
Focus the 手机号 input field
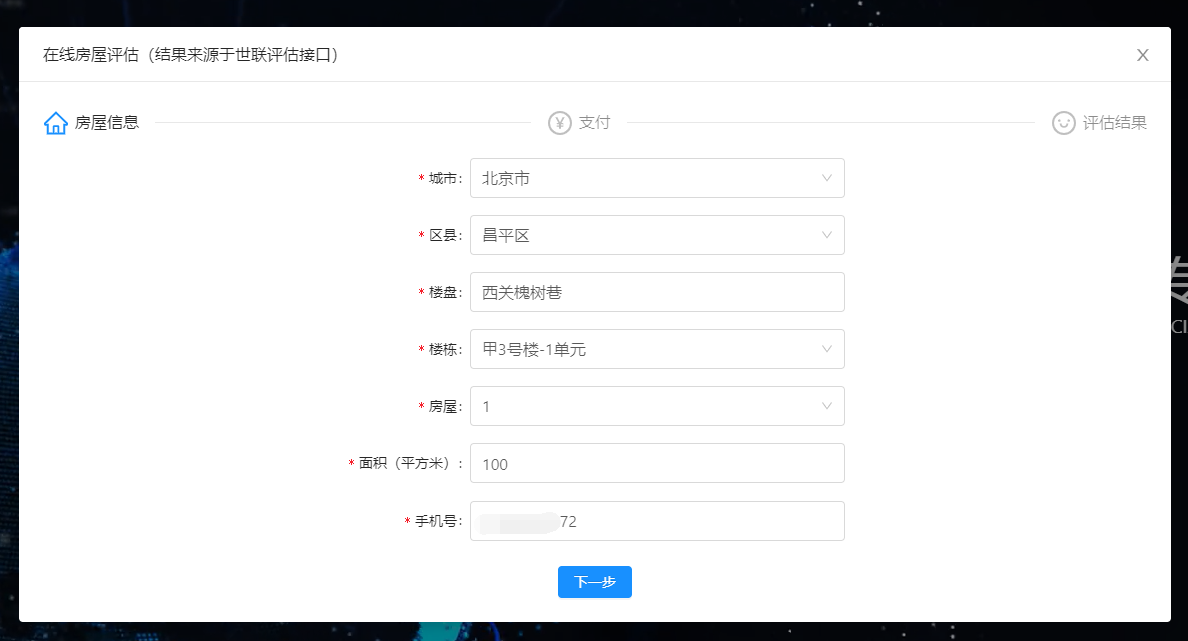click(x=657, y=521)
